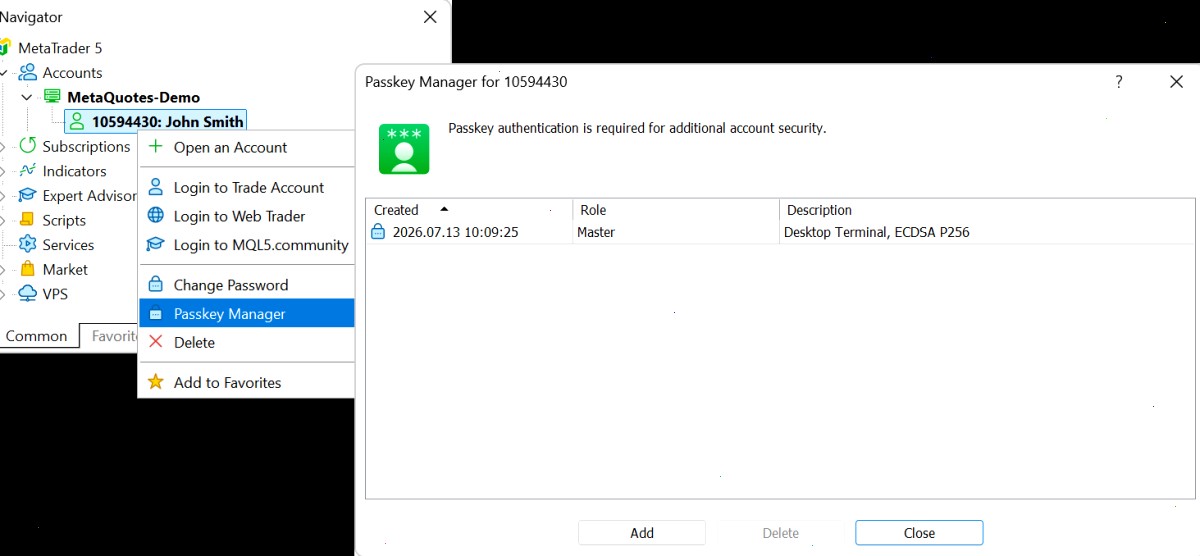This screenshot has height=556, width=1200.
Task: Select Login to Web Trader
Action: click(247, 216)
